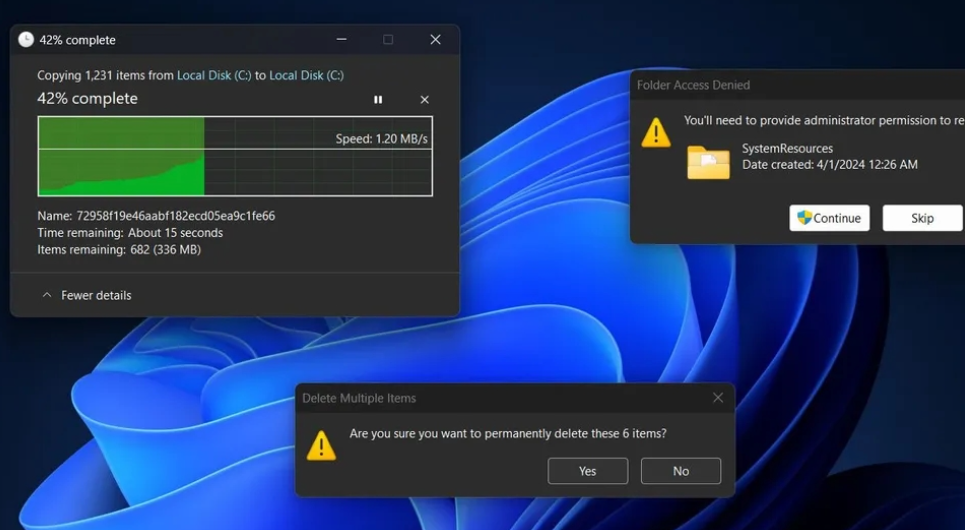Image resolution: width=965 pixels, height=530 pixels.
Task: Confirm permanent deletion with Yes
Action: (x=587, y=471)
